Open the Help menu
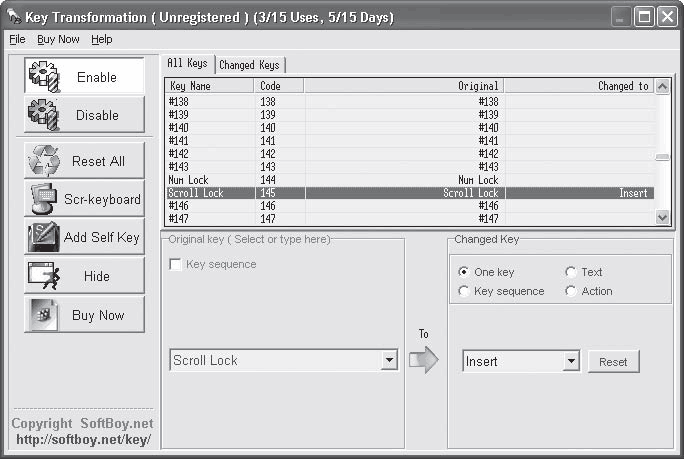 coord(102,39)
